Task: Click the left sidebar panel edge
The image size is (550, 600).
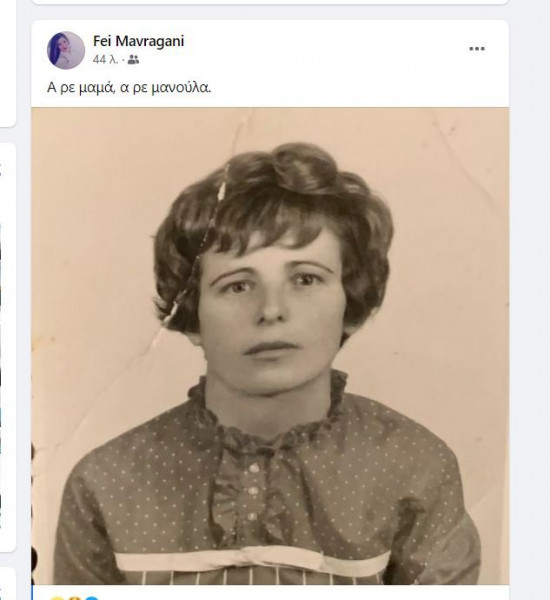Action: coord(8,347)
